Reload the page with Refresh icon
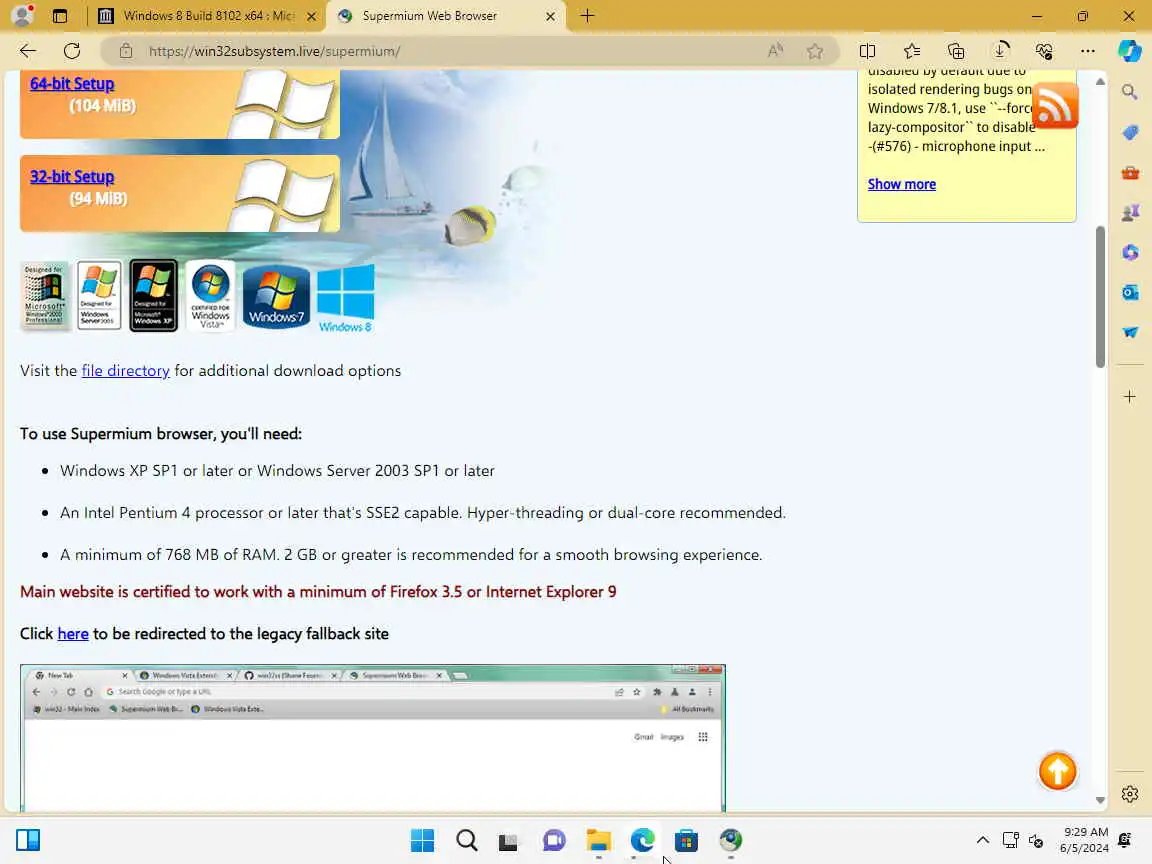Image resolution: width=1152 pixels, height=864 pixels. (x=72, y=51)
